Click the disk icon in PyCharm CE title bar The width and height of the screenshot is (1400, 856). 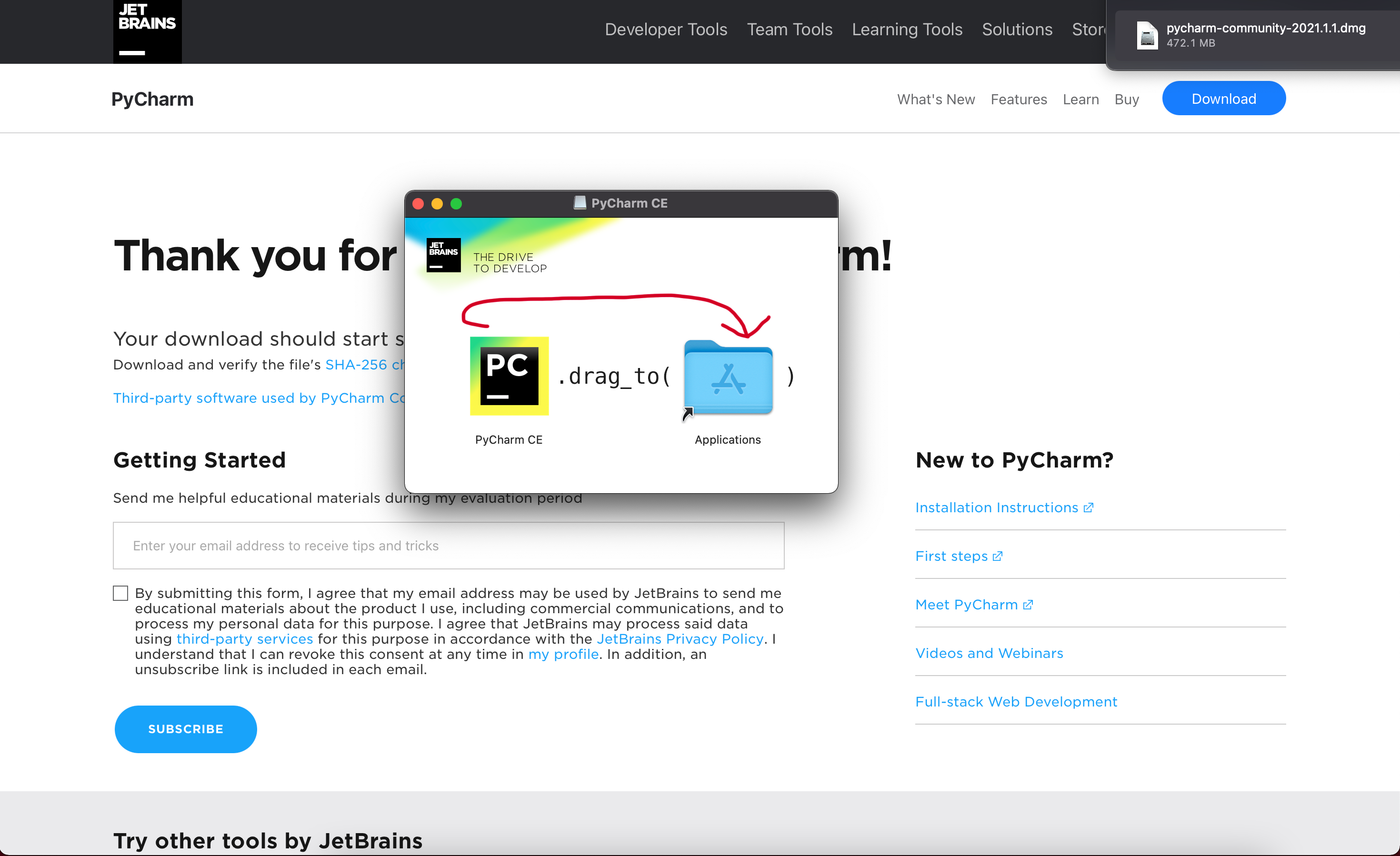coord(580,203)
